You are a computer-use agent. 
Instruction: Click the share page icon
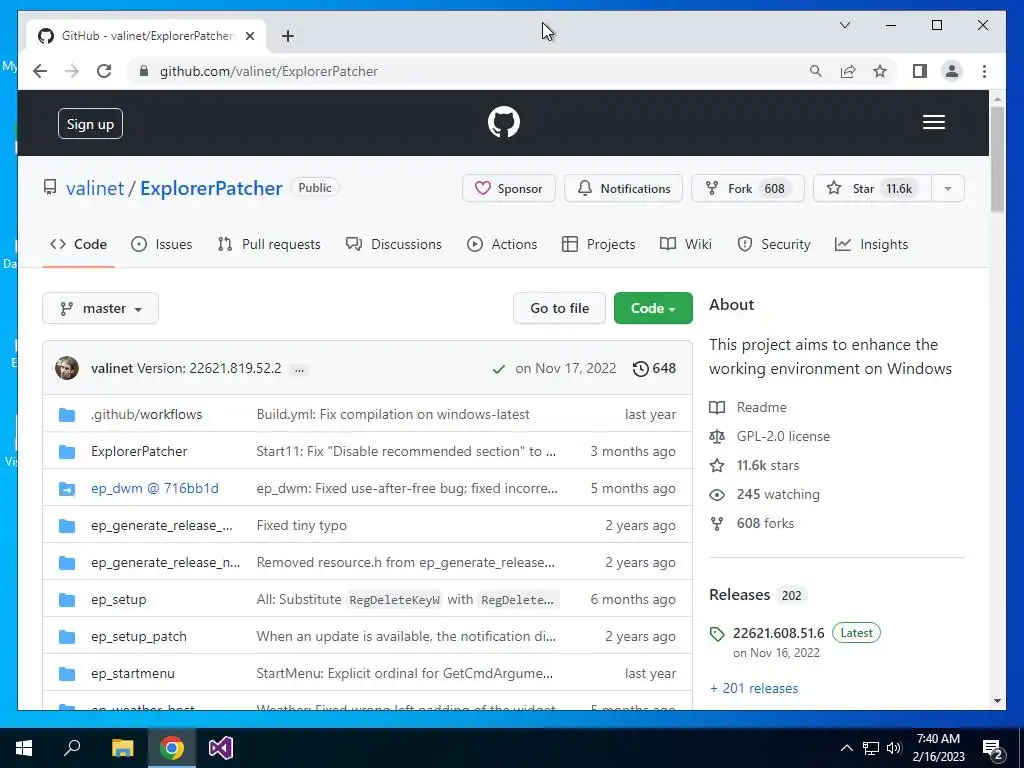848,71
